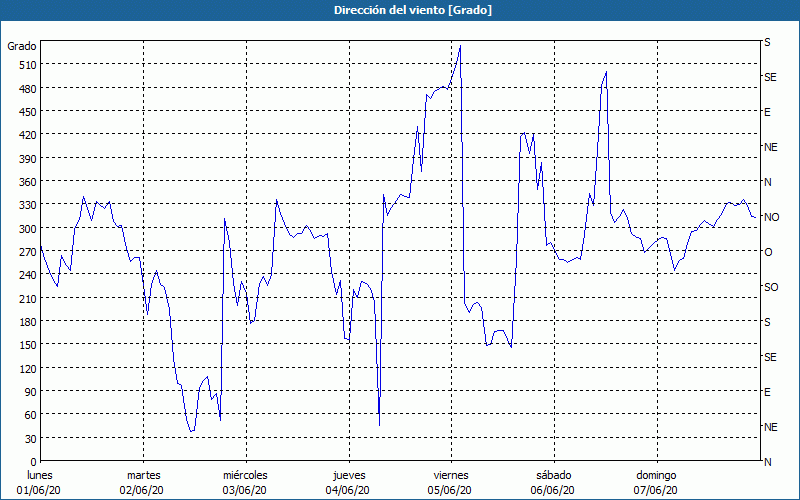Select the 'SO' compass direction label
Screen dimensions: 800x500
point(771,287)
